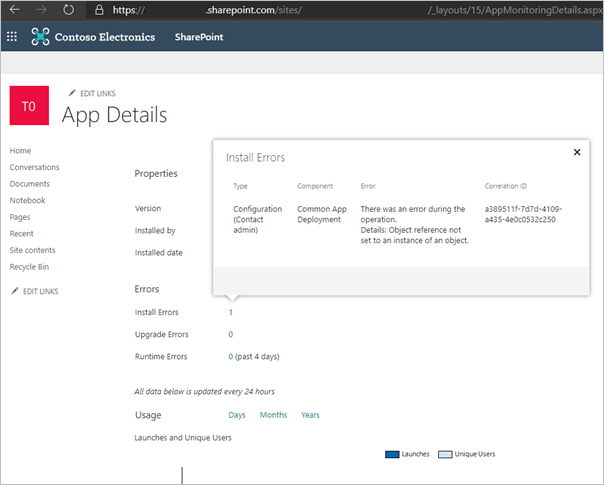The width and height of the screenshot is (604, 485).
Task: Open the app launcher waffle icon
Action: pos(12,37)
